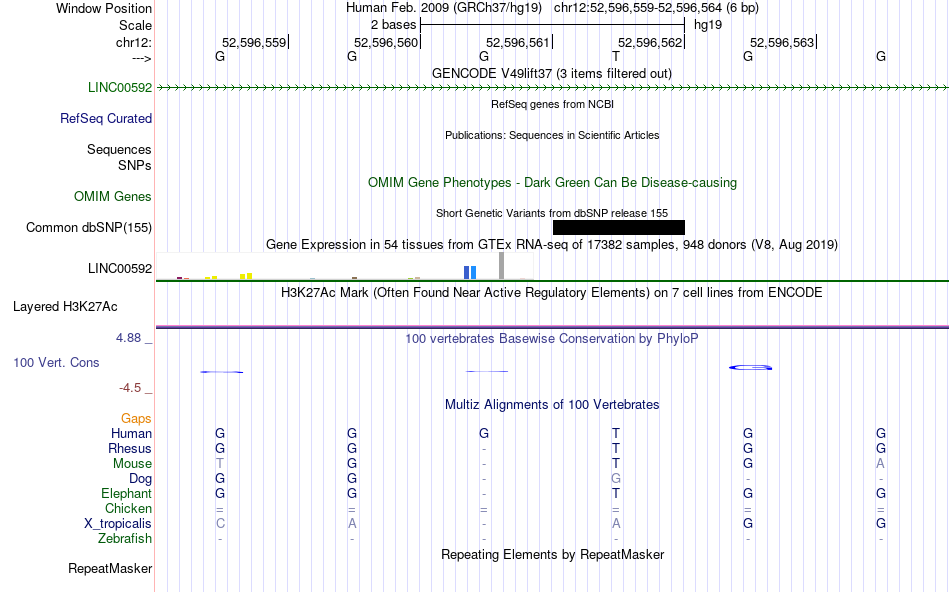Click the RefSeq Curated track label
This screenshot has height=592, width=950.
point(106,118)
